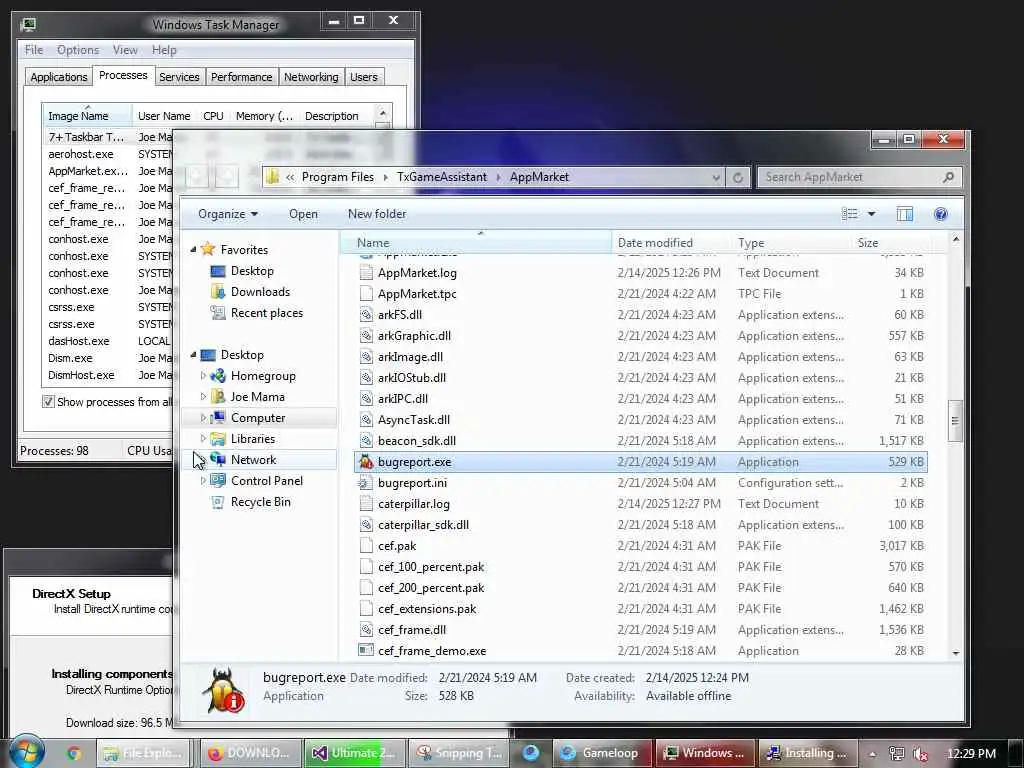
Task: Show hidden tray icons arrow
Action: pyautogui.click(x=872, y=754)
